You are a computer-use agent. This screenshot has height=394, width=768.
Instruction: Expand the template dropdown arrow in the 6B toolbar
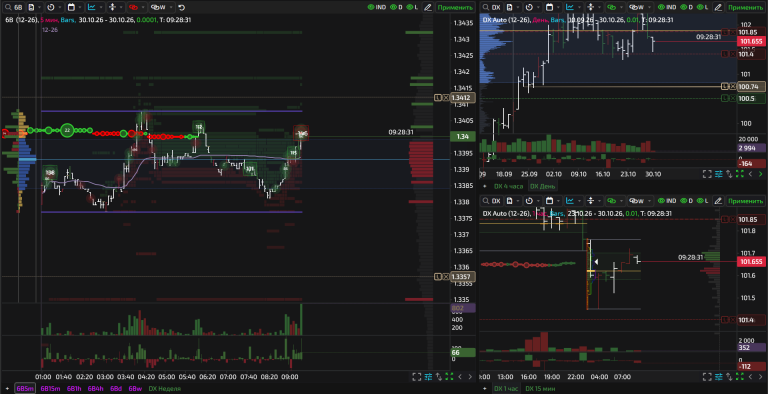click(x=39, y=7)
